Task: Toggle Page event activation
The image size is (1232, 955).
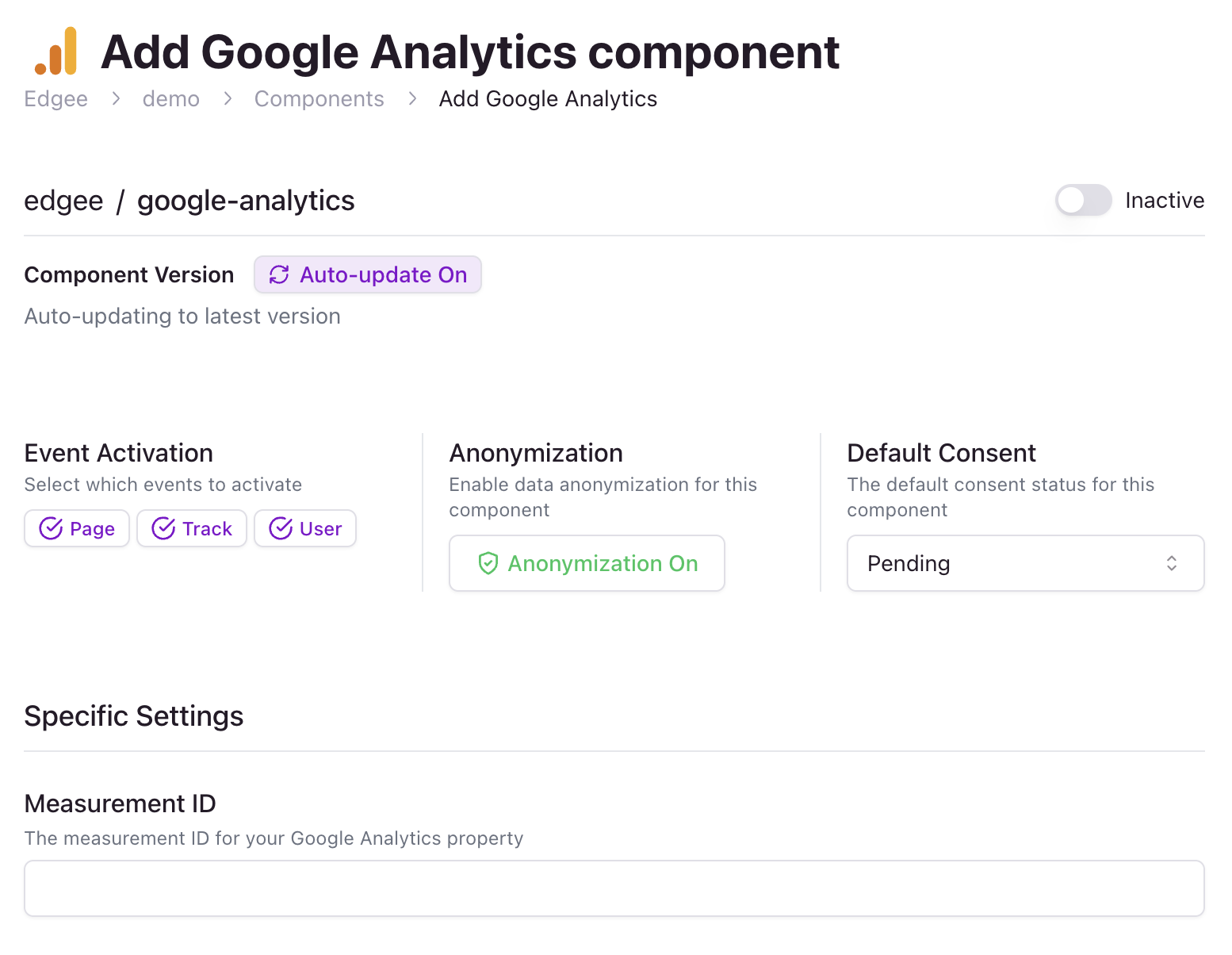Action: (76, 528)
